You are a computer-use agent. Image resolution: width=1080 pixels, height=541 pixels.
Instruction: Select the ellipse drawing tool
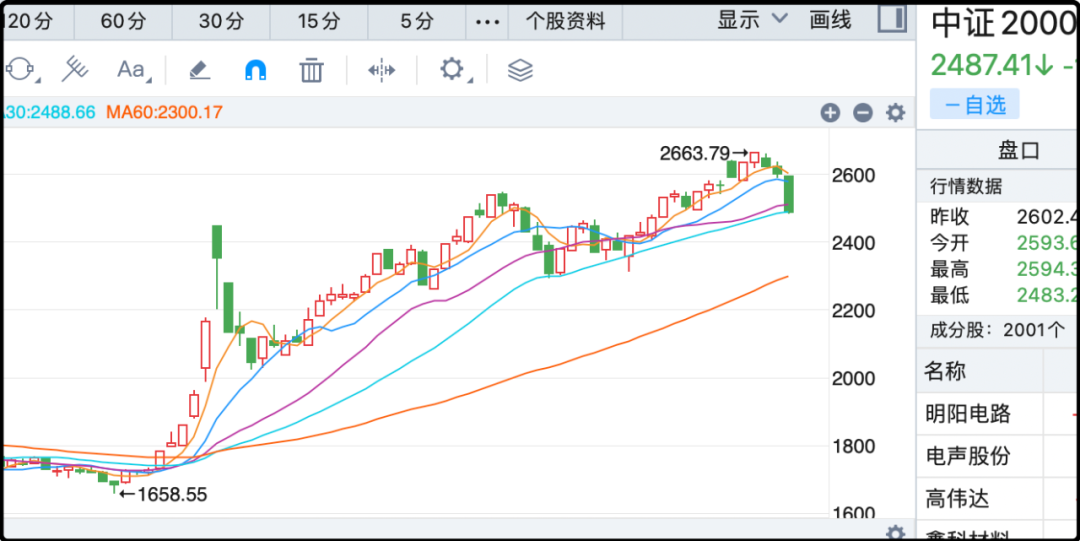click(20, 69)
